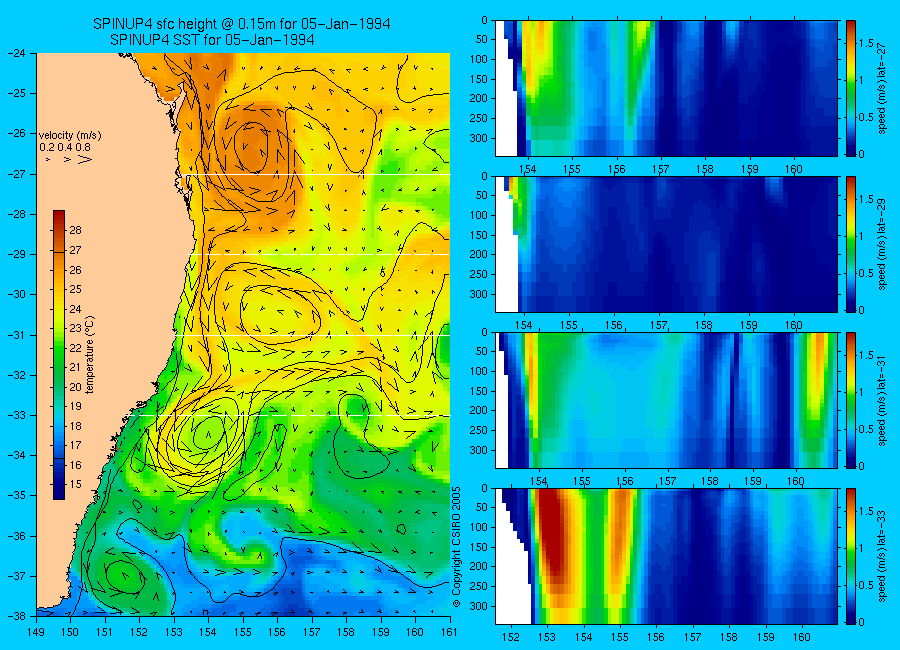Click the speed colorbar beside the lat=-33 panel

point(851,556)
